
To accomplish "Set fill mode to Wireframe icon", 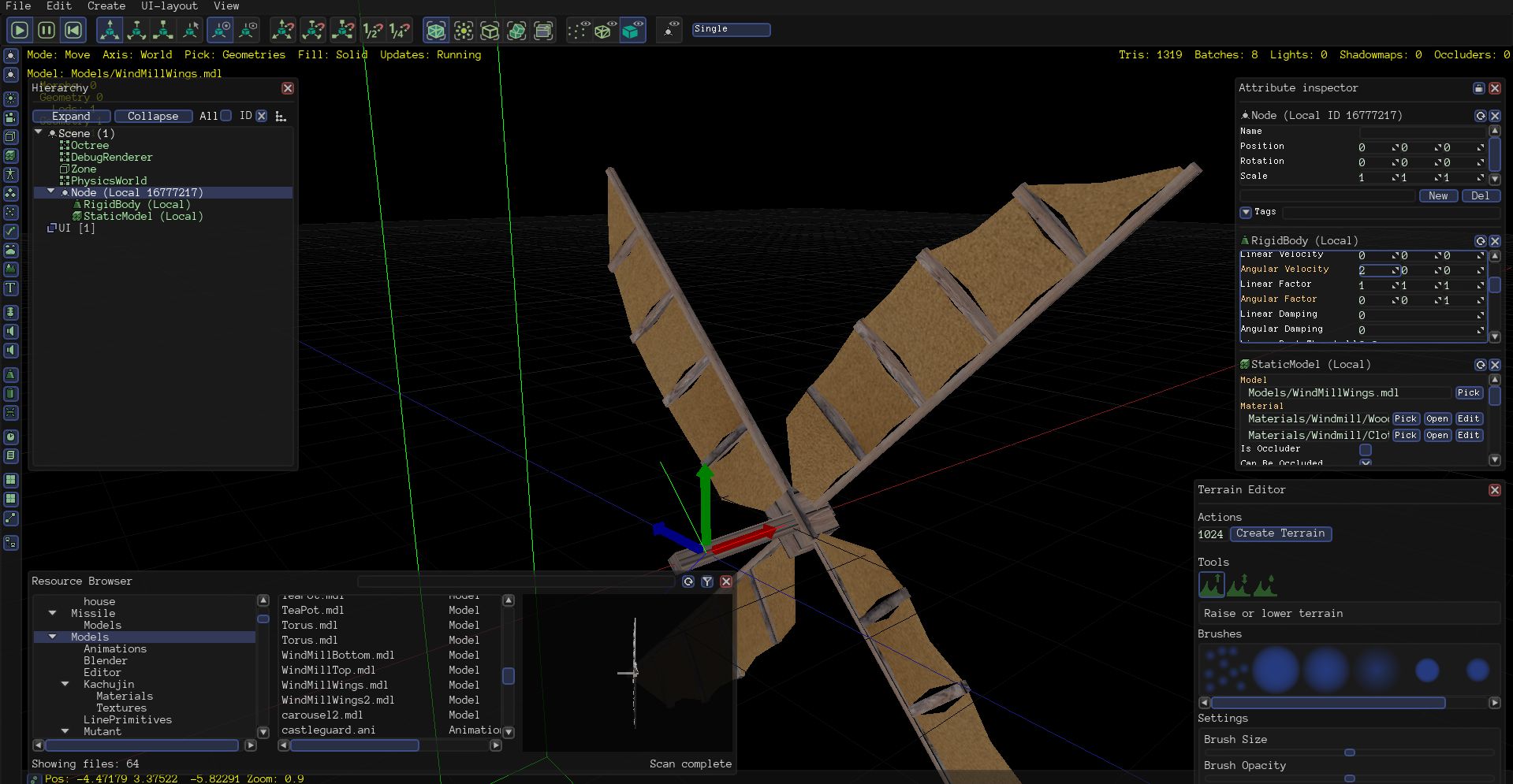I will 606,30.
